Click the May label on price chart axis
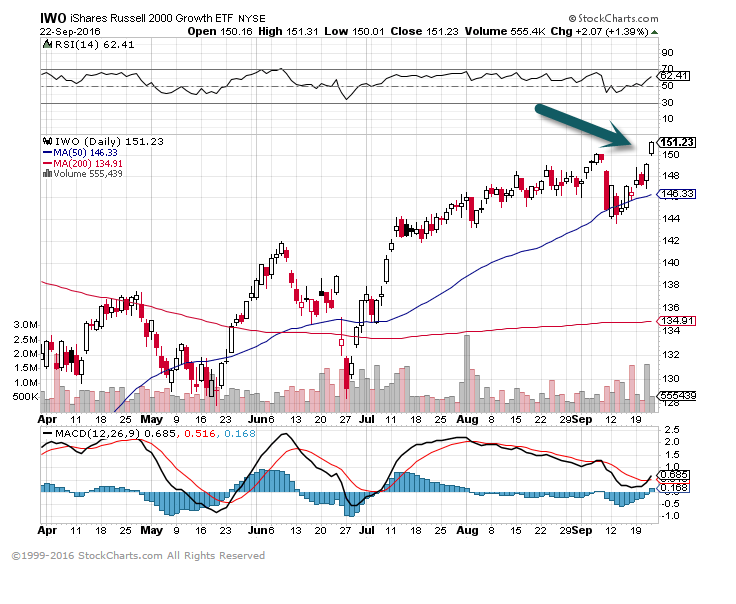Image resolution: width=736 pixels, height=604 pixels. [x=152, y=419]
